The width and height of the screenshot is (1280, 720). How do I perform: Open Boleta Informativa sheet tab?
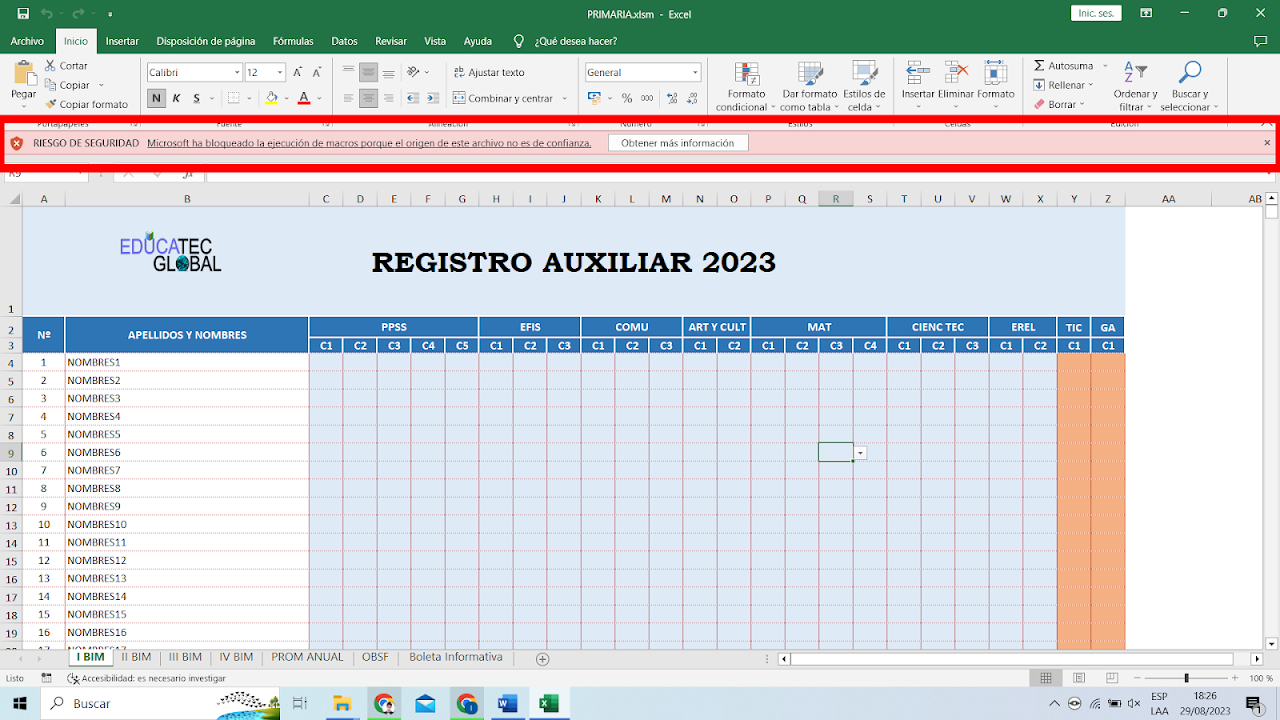click(x=455, y=657)
